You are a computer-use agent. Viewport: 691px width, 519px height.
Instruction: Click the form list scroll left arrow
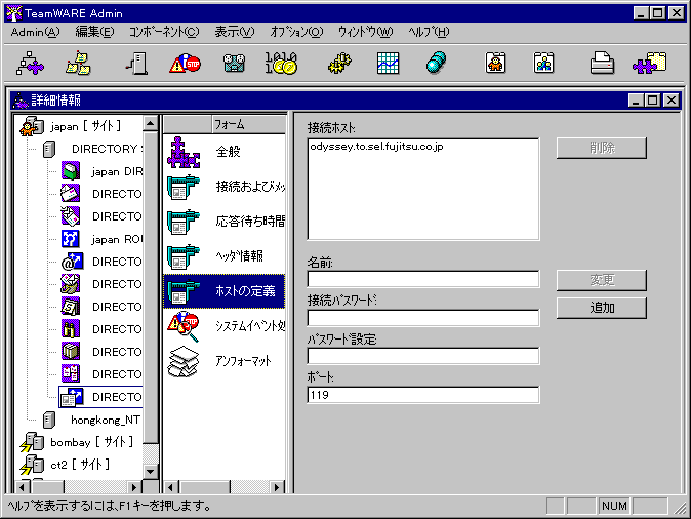coord(171,487)
